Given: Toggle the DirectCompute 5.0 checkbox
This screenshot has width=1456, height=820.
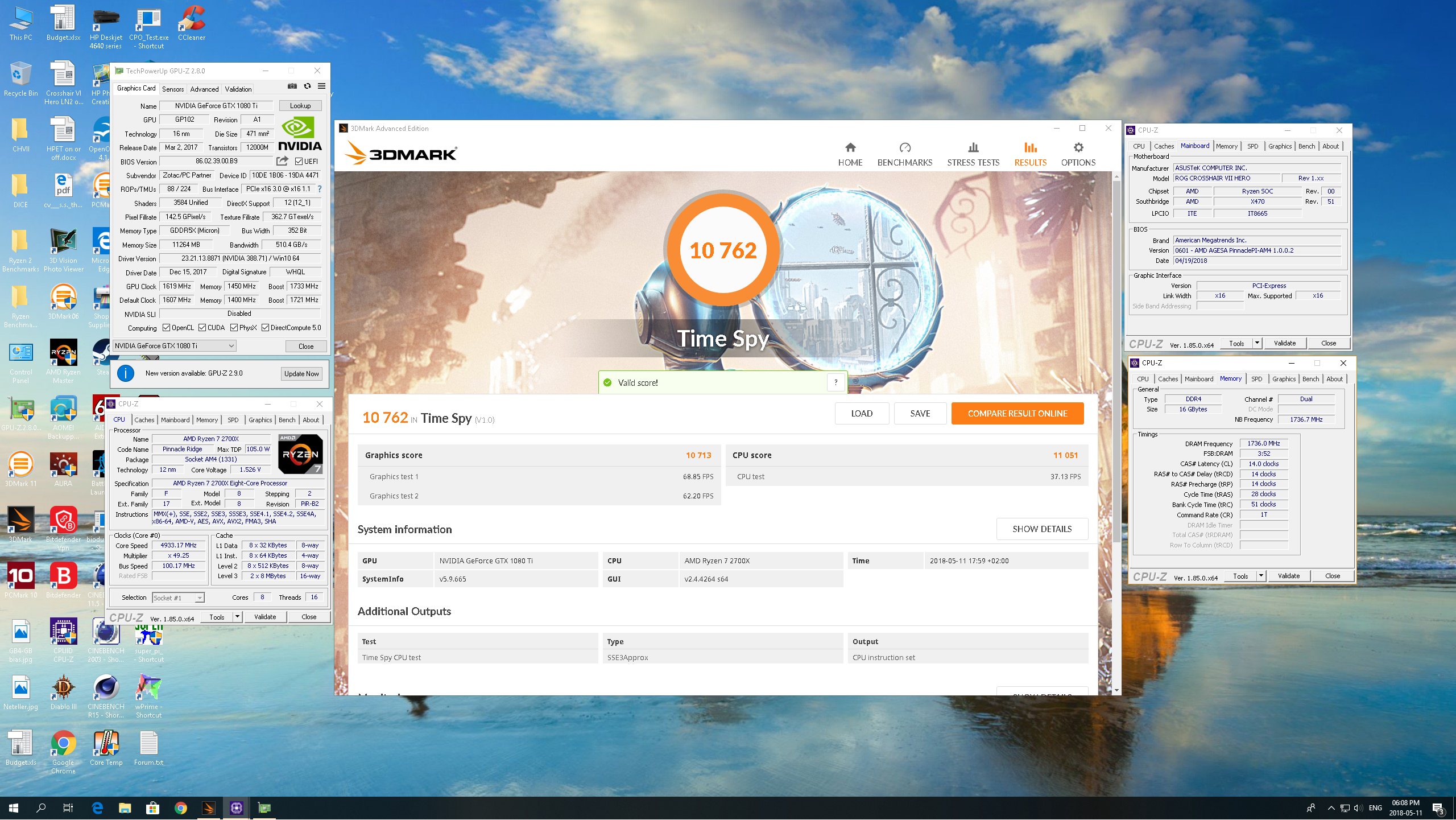Looking at the screenshot, I should [x=265, y=328].
